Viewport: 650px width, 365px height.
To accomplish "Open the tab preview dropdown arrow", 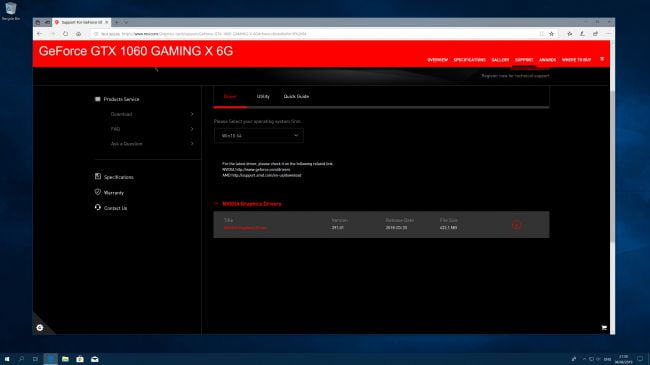I will [x=126, y=22].
